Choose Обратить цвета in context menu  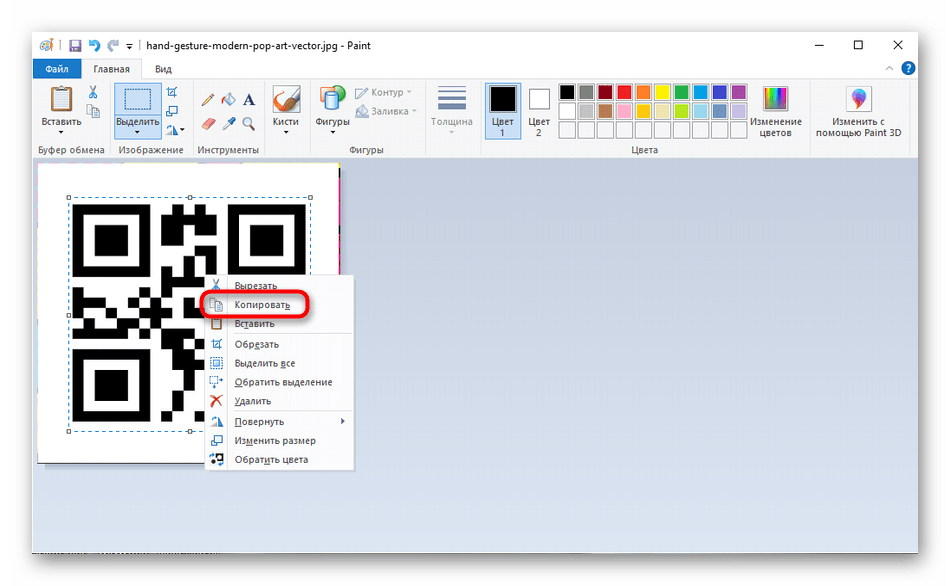pyautogui.click(x=279, y=459)
